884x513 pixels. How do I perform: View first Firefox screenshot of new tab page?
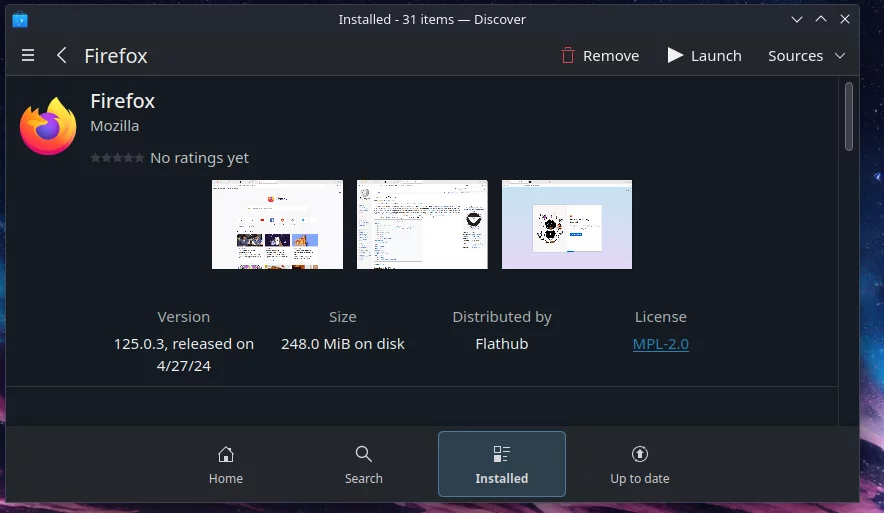point(277,224)
